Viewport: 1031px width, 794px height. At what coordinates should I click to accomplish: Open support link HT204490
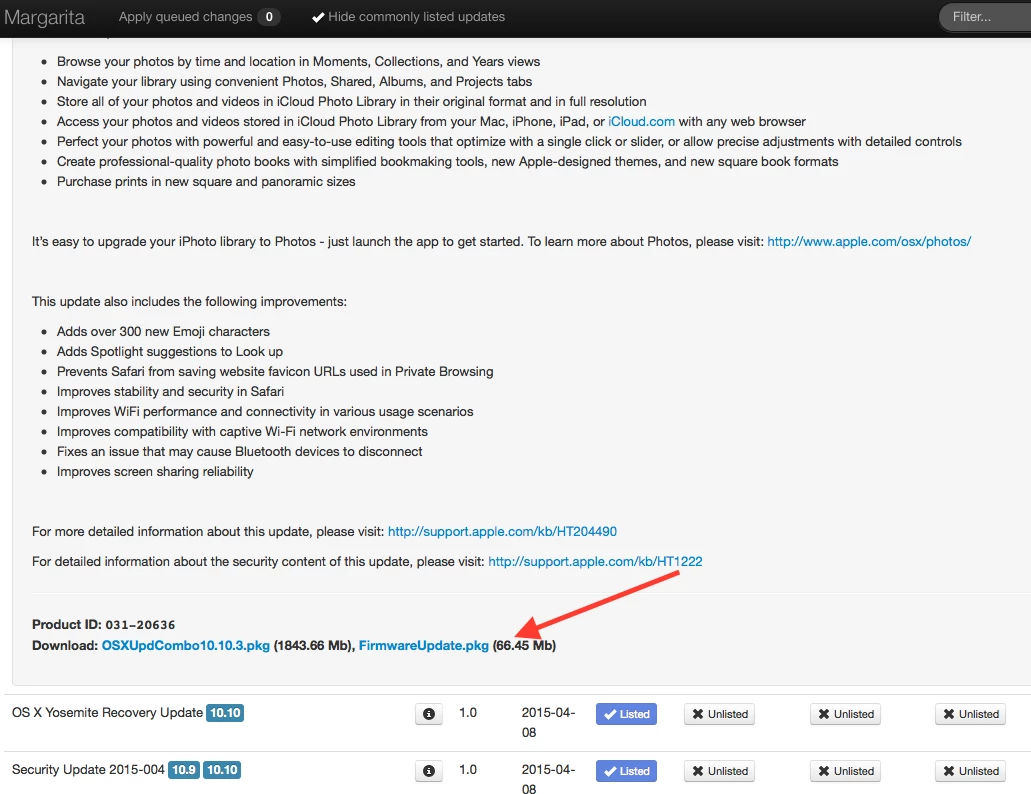[502, 531]
